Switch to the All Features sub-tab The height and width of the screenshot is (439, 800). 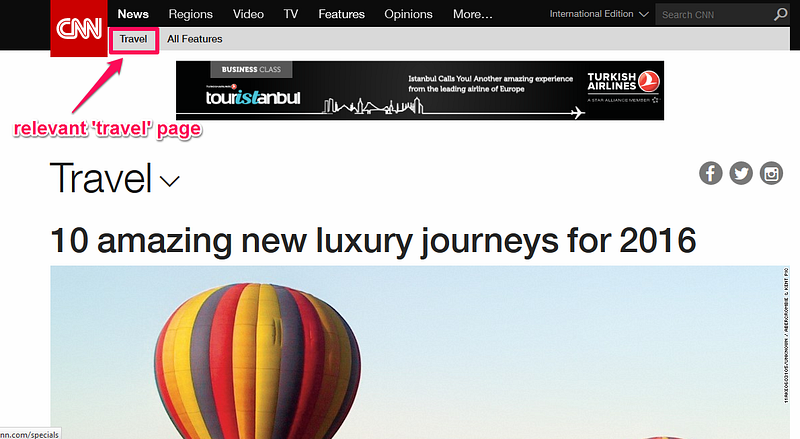click(194, 39)
